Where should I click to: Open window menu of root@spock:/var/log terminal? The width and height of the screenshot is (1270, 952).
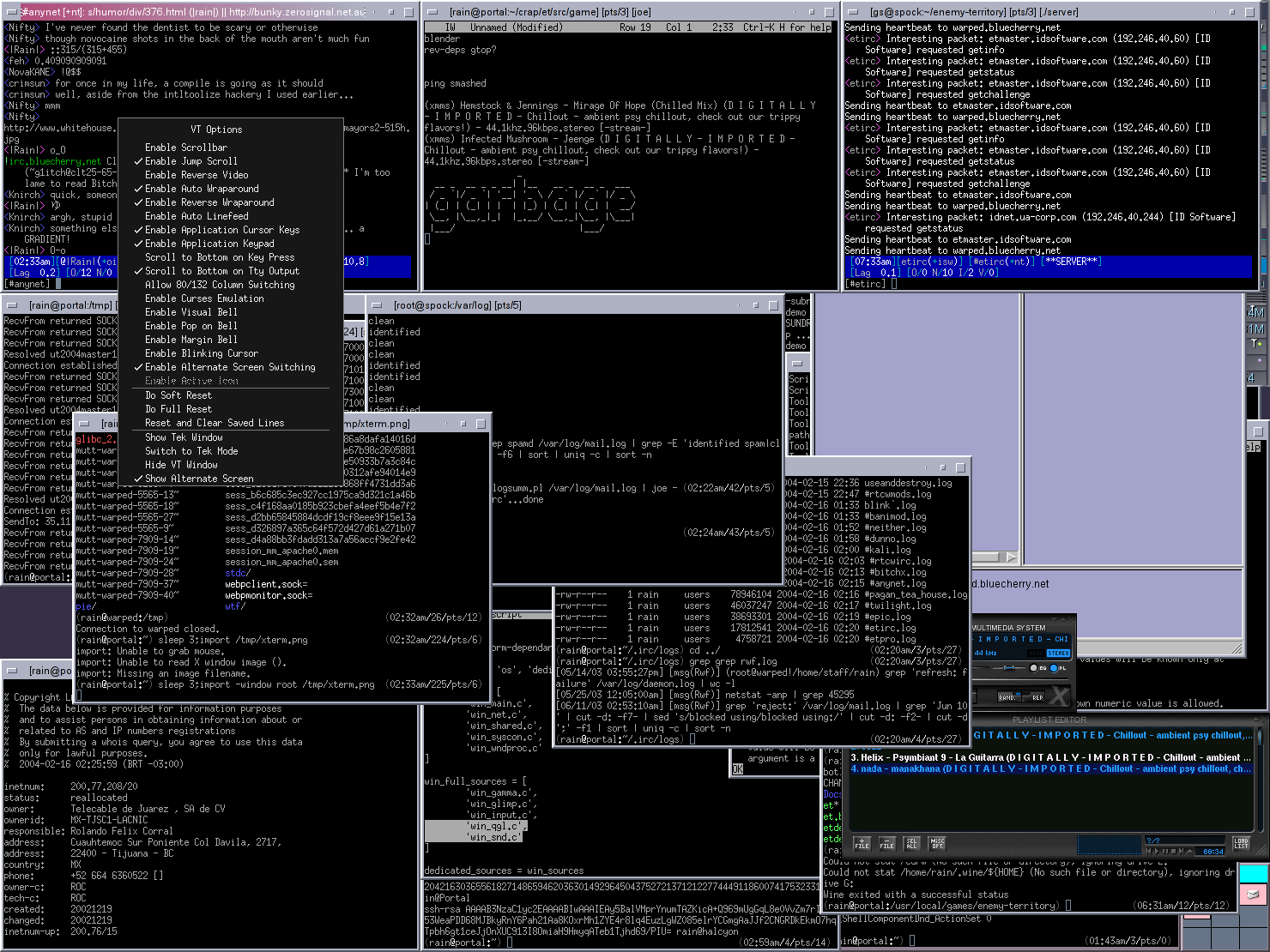[377, 304]
